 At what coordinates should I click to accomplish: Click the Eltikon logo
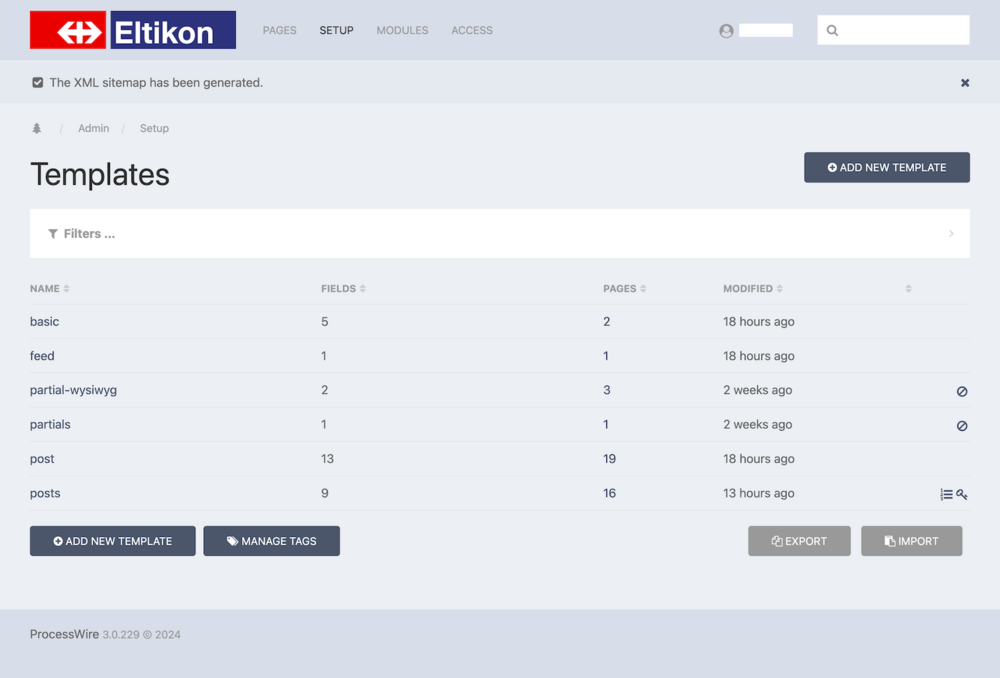[x=133, y=30]
